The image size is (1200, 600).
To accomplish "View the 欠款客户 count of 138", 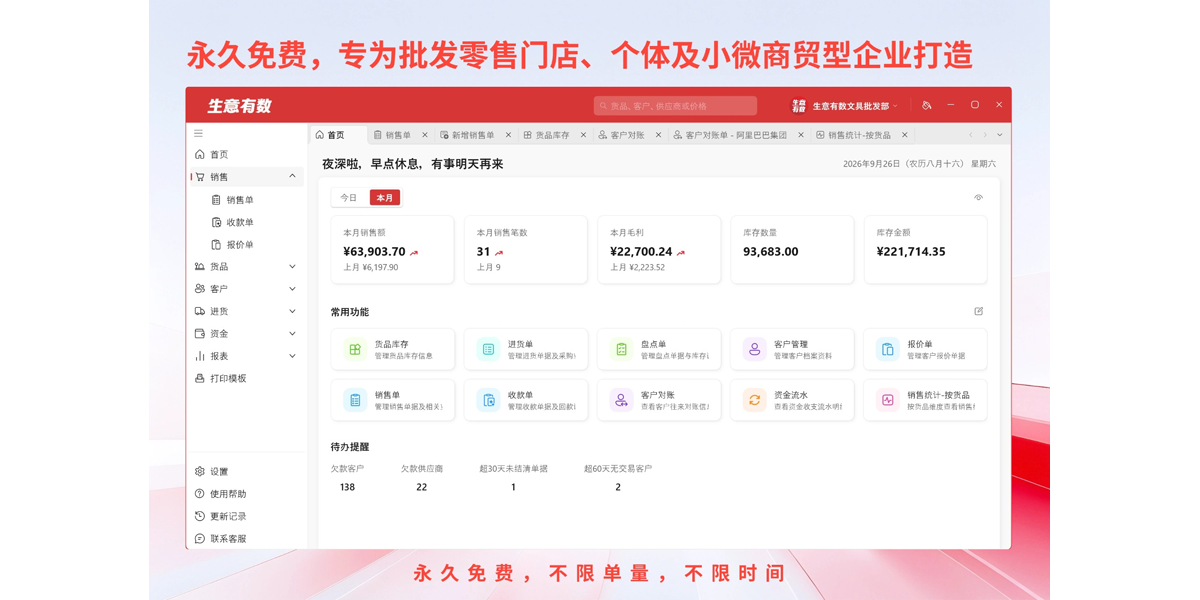I will (347, 487).
